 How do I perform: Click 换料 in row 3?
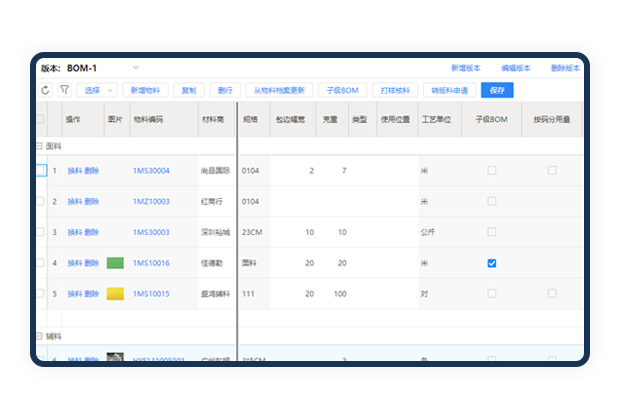75,232
